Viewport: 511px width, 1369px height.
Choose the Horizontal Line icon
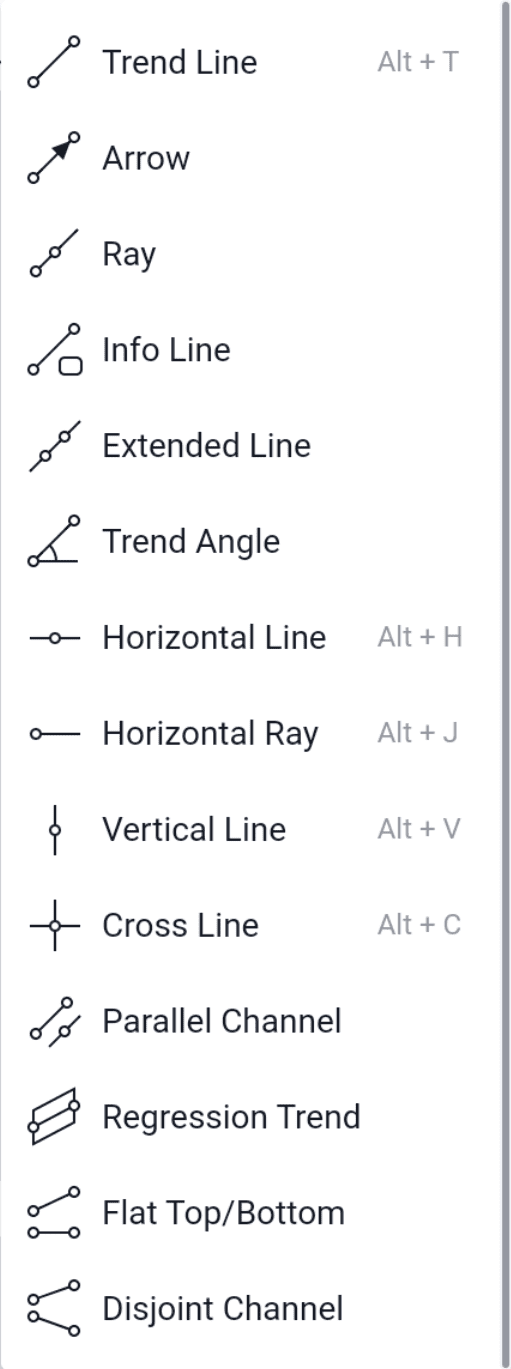click(54, 638)
